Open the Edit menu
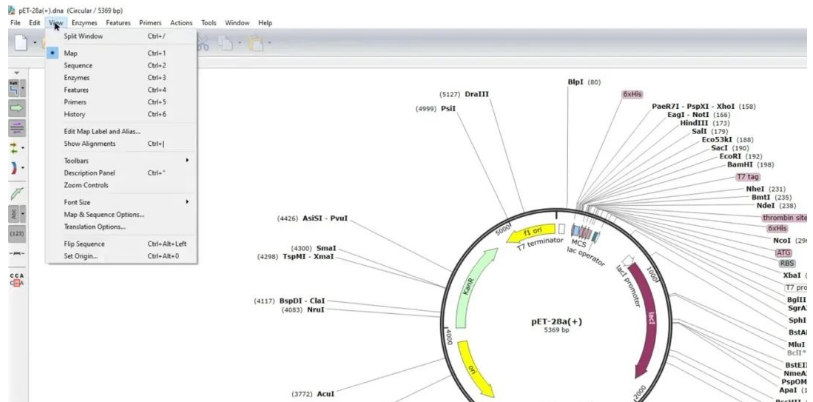This screenshot has height=402, width=813. (x=34, y=23)
